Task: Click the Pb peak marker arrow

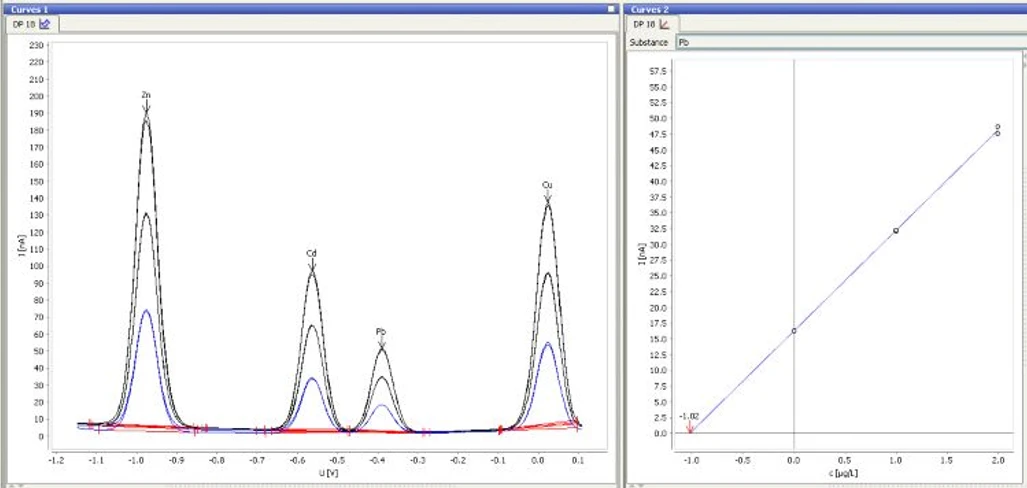Action: [x=381, y=343]
